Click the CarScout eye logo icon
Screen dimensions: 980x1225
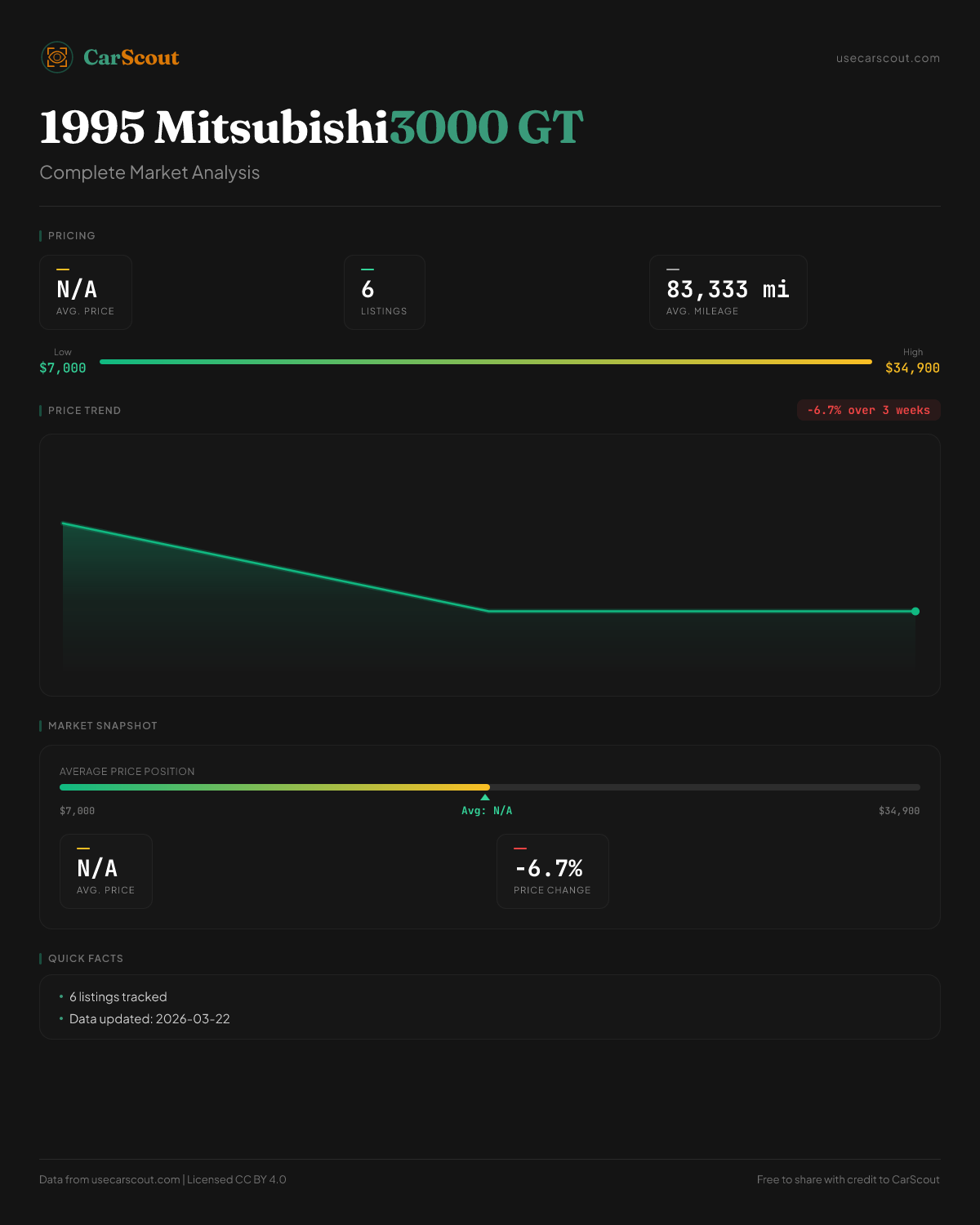pos(57,57)
